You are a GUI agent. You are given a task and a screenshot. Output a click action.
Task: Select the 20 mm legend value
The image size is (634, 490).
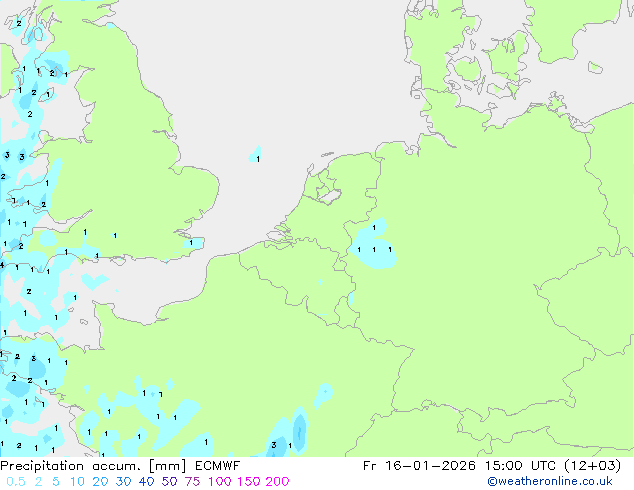tap(100, 482)
